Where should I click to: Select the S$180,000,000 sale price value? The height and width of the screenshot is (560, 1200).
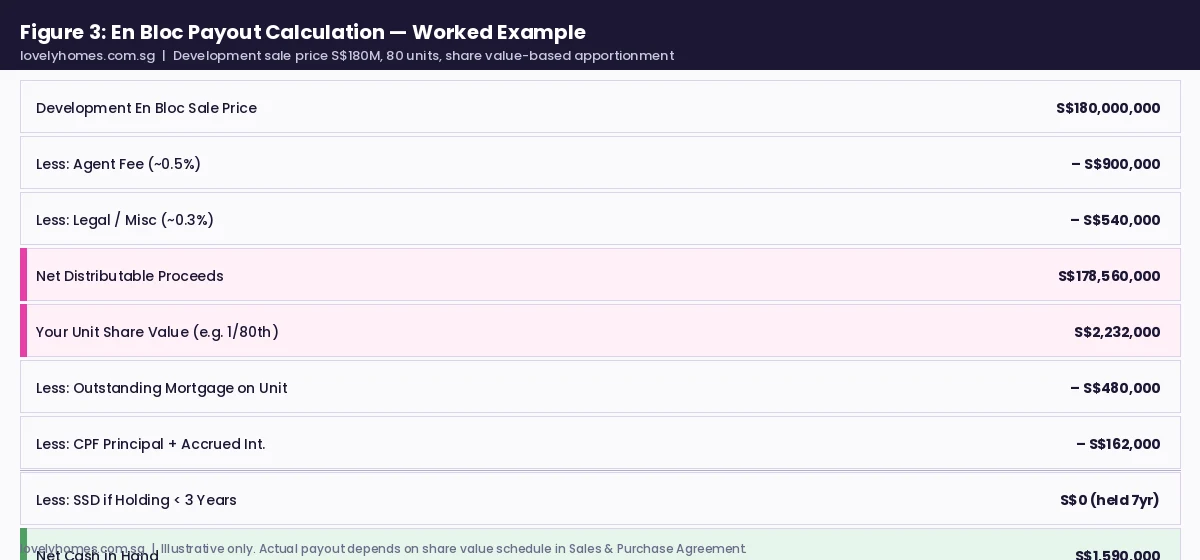click(x=1108, y=108)
